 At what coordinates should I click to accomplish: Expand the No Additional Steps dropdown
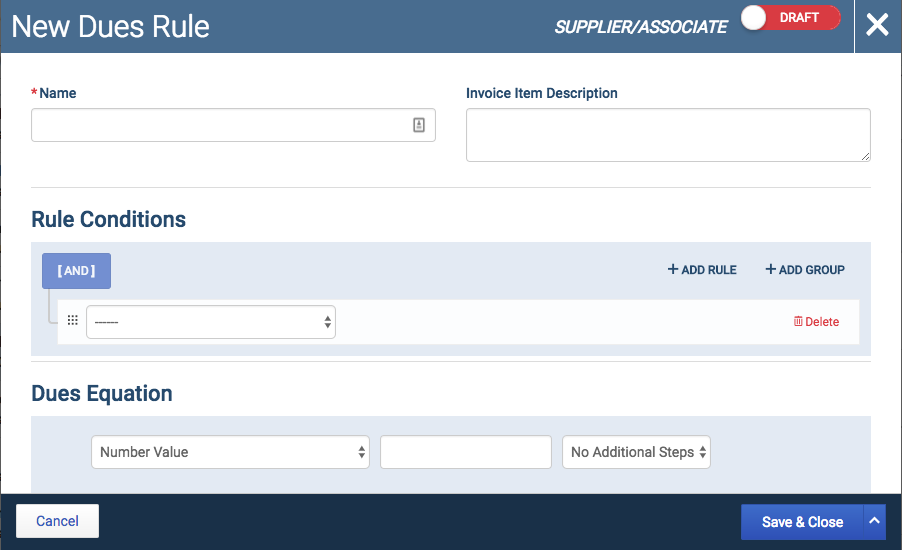tap(636, 452)
